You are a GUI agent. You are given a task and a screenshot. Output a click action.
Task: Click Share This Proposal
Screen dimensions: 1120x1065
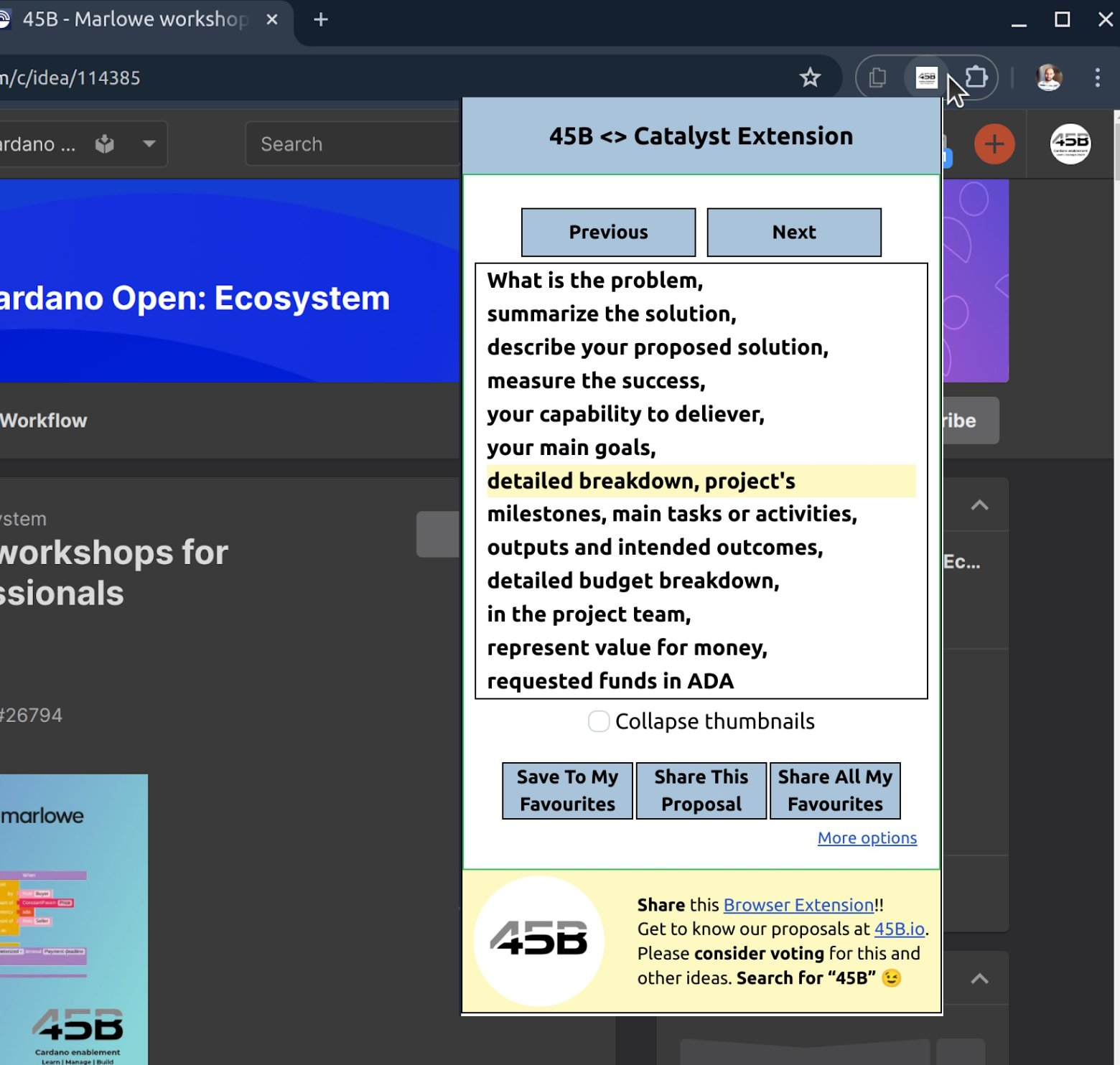click(x=701, y=791)
